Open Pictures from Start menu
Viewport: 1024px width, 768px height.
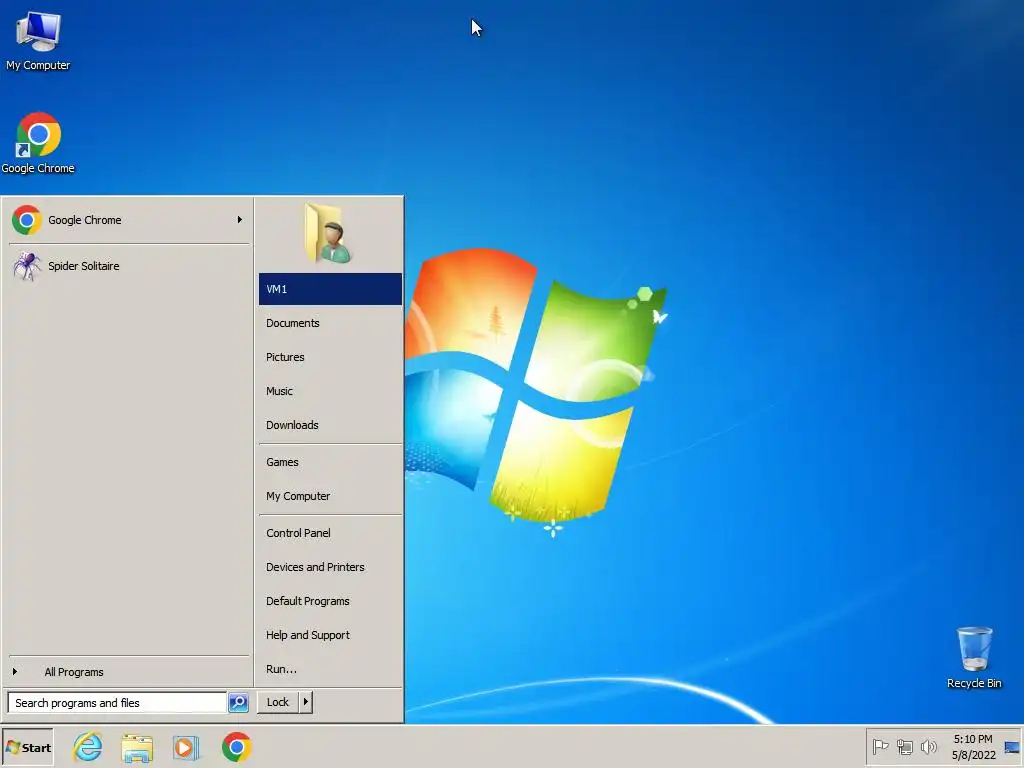[330, 357]
